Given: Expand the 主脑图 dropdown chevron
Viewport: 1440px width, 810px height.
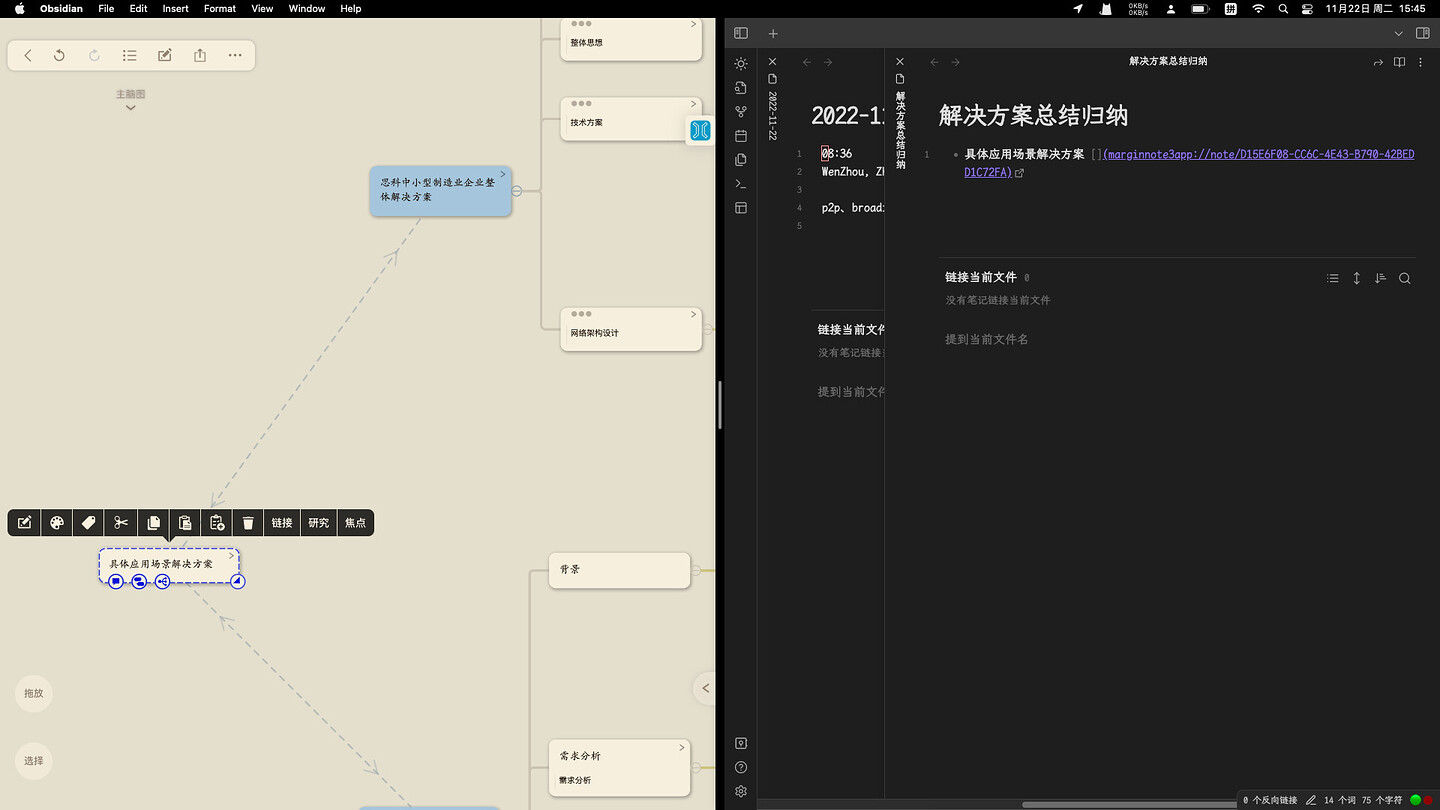Looking at the screenshot, I should pos(130,107).
